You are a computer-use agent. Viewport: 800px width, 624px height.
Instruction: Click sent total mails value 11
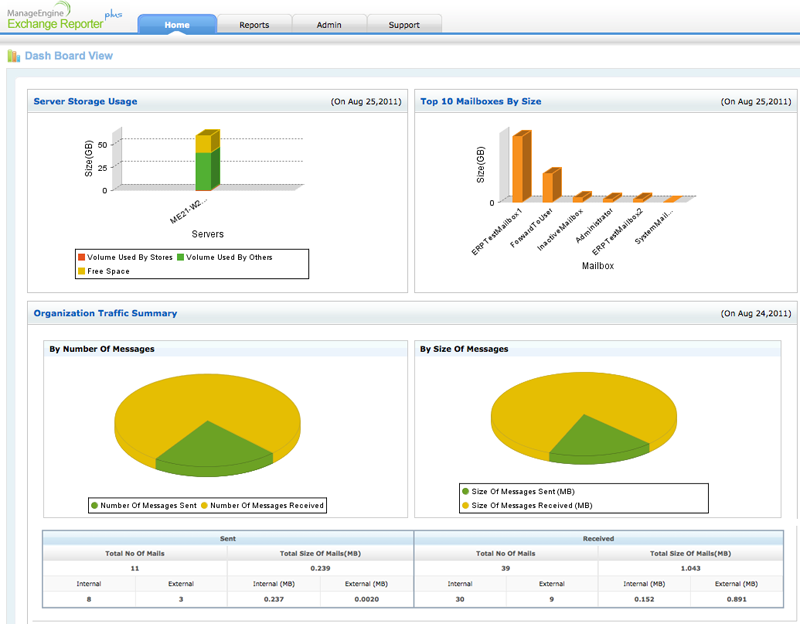coord(135,568)
